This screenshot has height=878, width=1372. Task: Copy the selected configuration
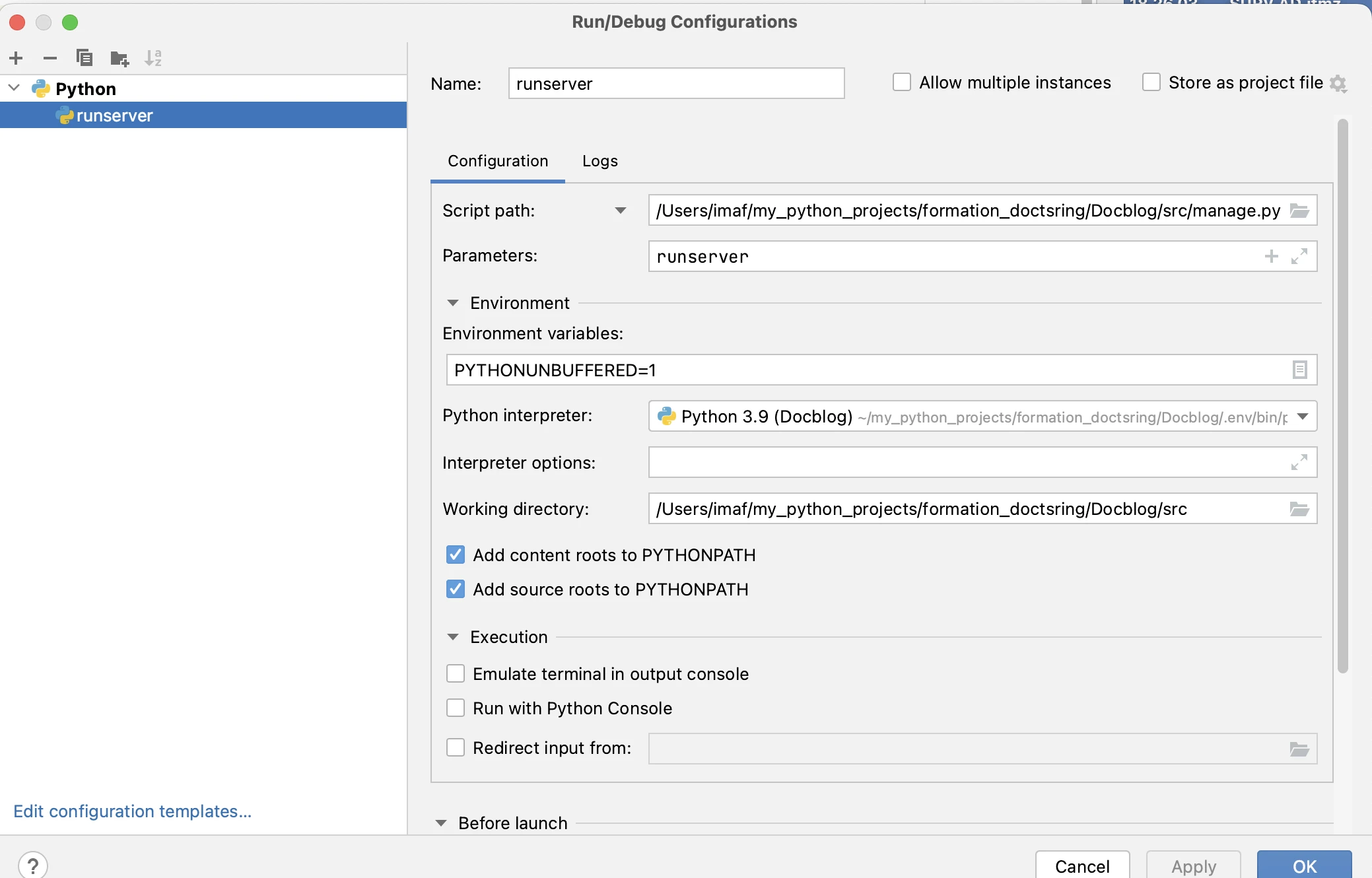tap(84, 58)
